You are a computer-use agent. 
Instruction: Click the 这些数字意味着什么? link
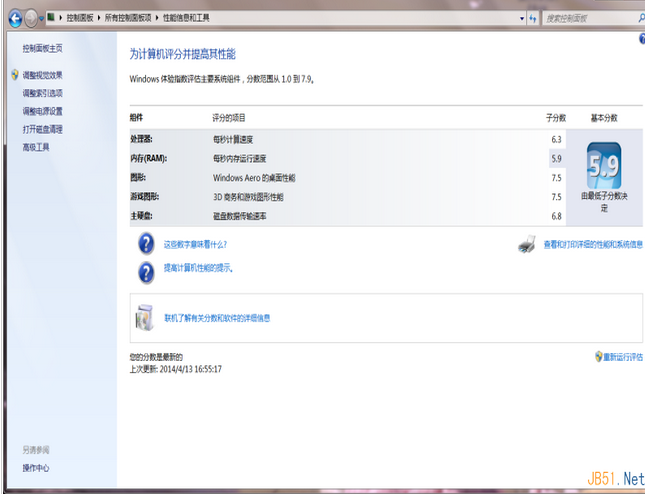tap(196, 244)
